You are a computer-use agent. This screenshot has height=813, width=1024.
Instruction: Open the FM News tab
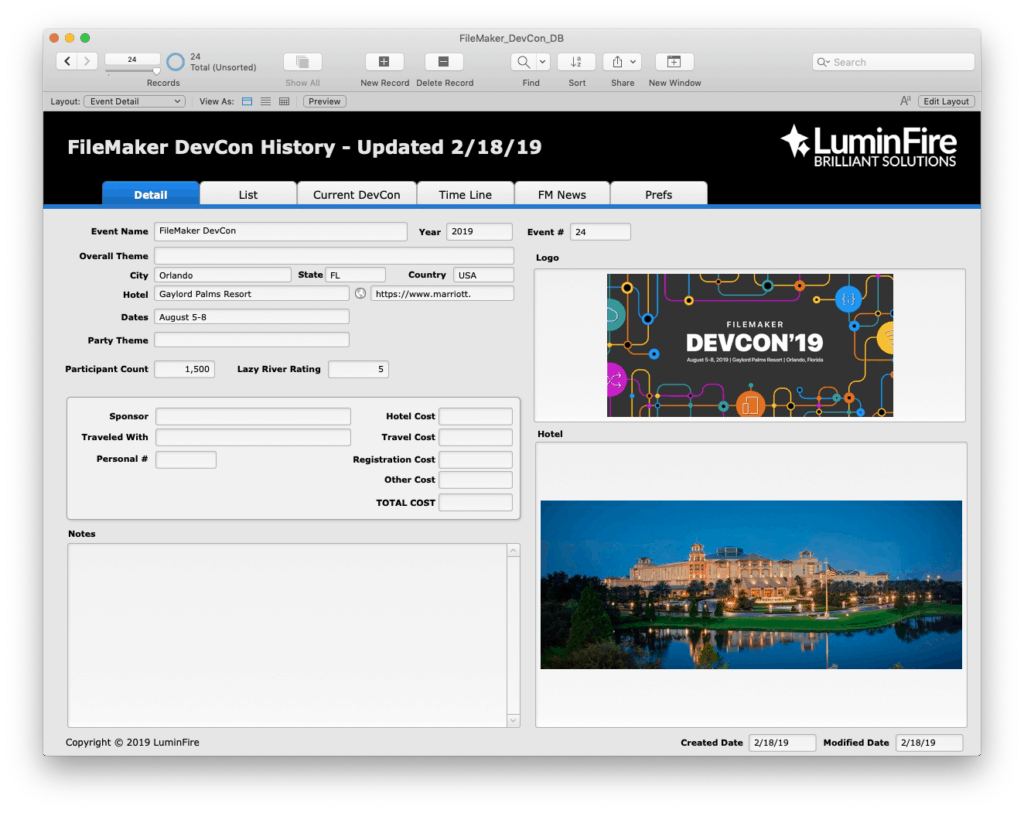[x=561, y=193]
